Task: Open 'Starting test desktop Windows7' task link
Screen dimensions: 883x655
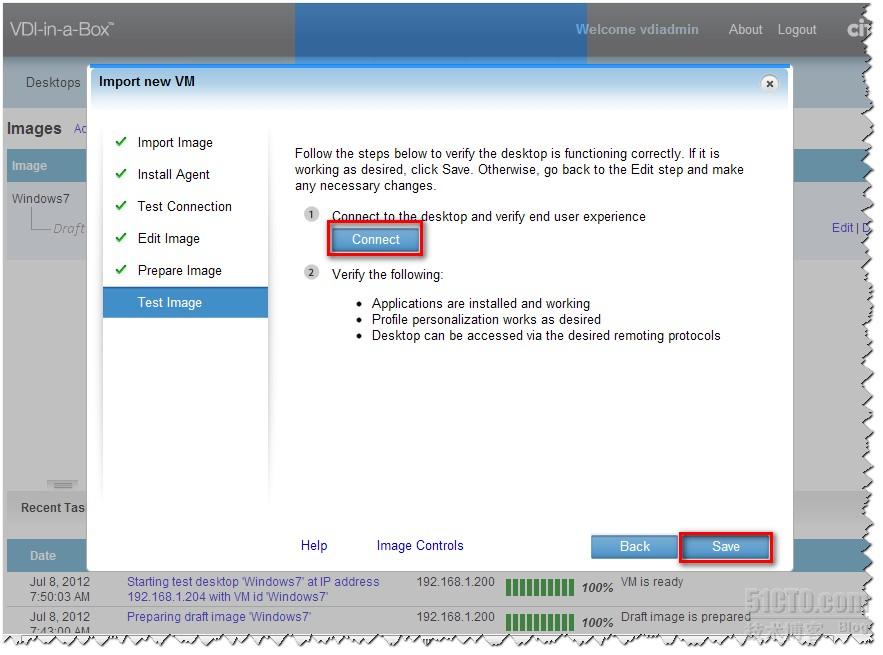Action: point(253,589)
